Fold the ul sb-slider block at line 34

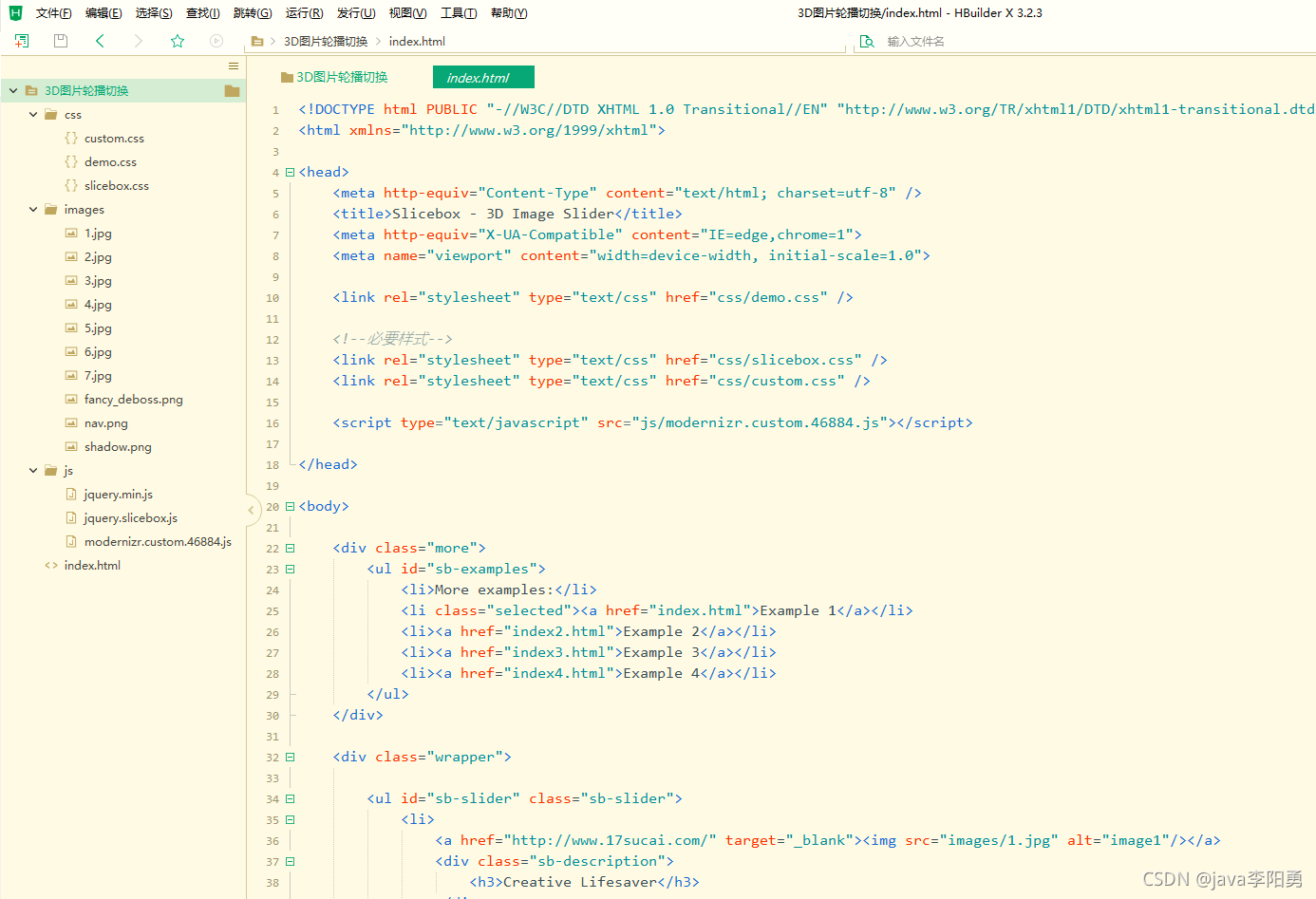pyautogui.click(x=291, y=798)
